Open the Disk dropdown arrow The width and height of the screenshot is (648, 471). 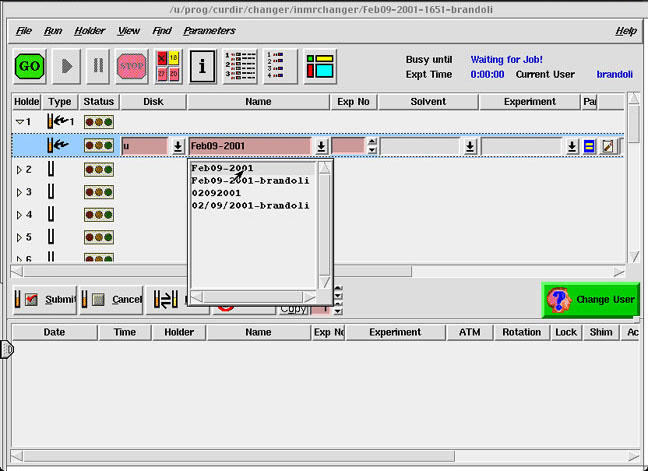click(177, 146)
